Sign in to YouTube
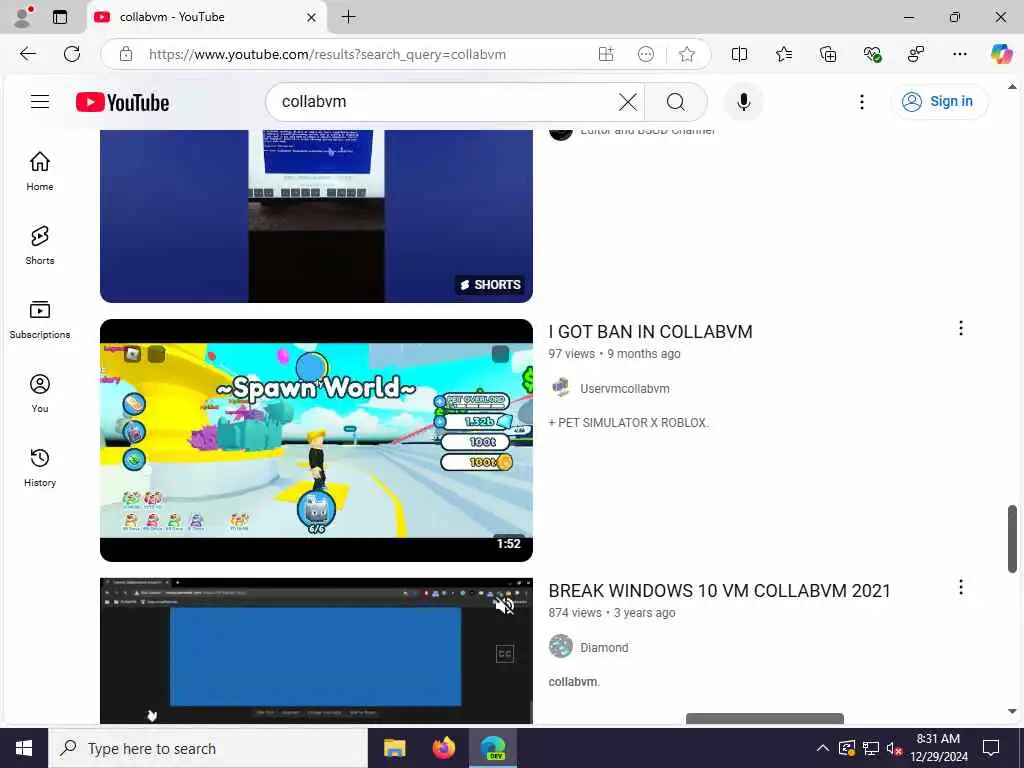The height and width of the screenshot is (768, 1024). 938,101
